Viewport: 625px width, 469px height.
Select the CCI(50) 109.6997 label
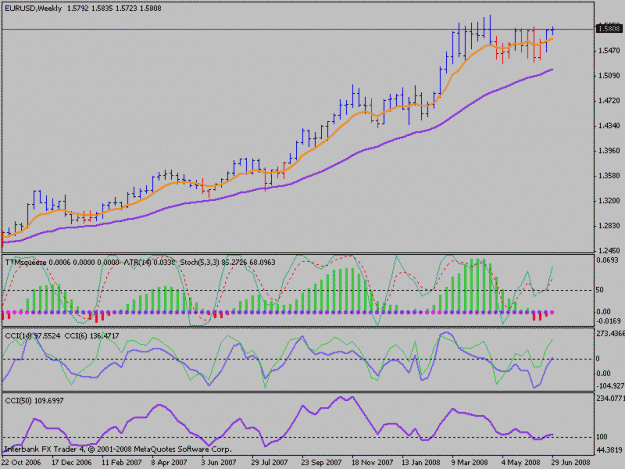tap(34, 401)
